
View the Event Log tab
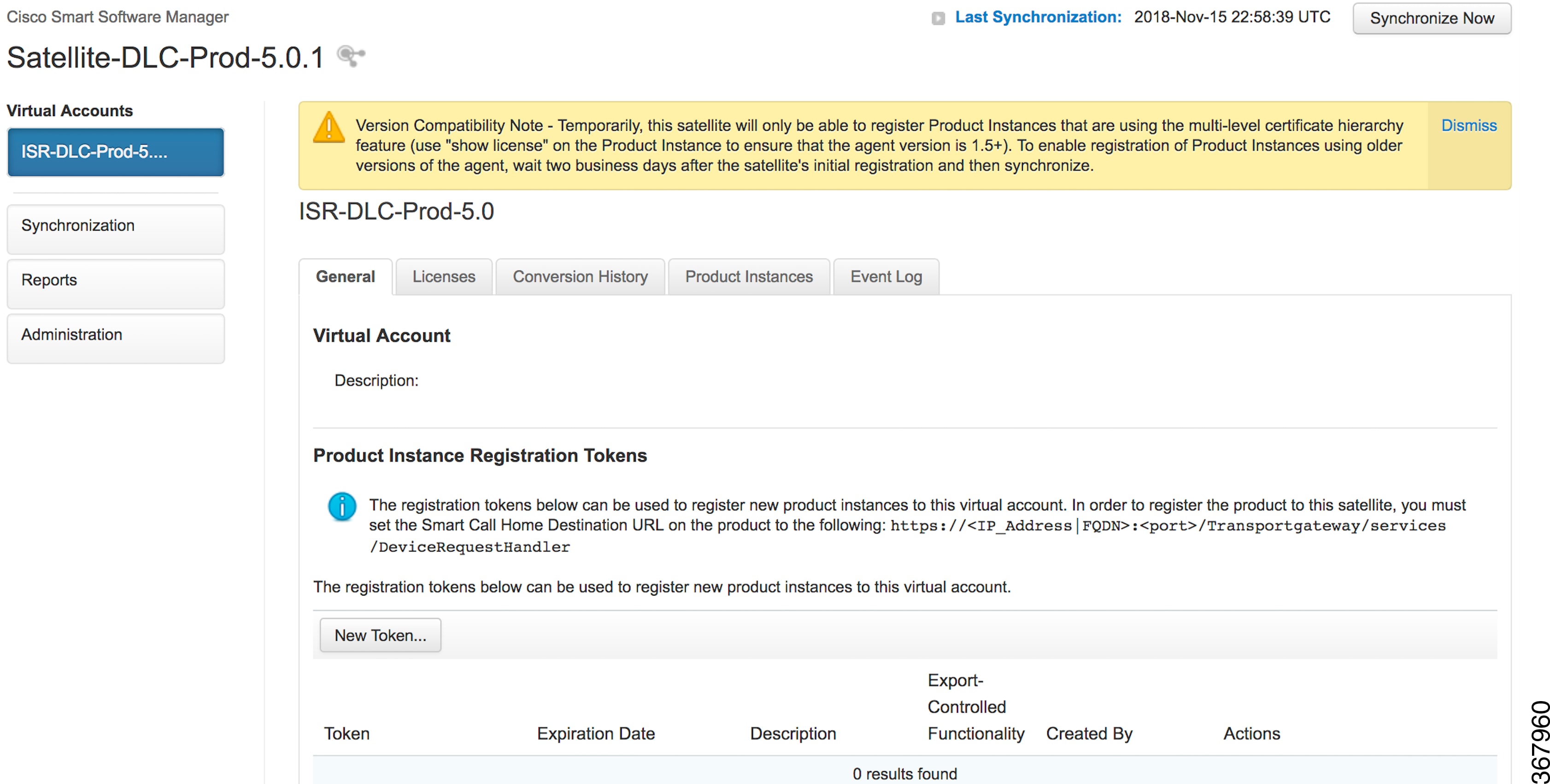[x=886, y=277]
